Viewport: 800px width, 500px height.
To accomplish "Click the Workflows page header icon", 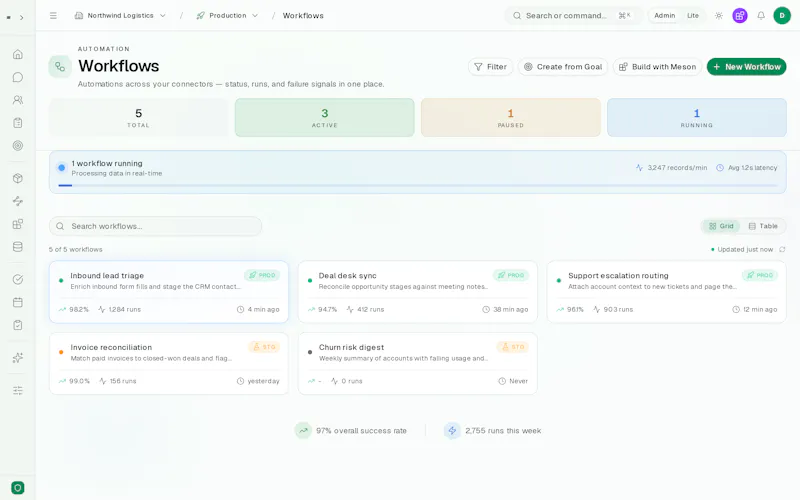I will [60, 67].
